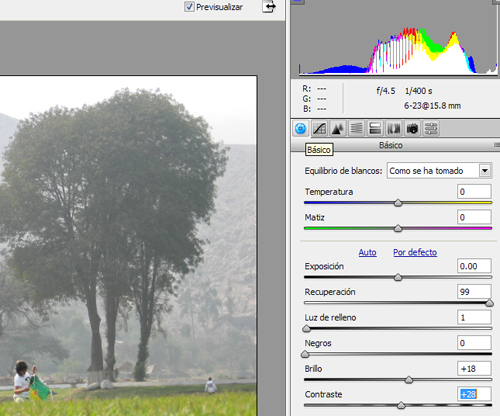This screenshot has height=416, width=500.
Task: Open the Tone Curve tab icon
Action: point(319,129)
